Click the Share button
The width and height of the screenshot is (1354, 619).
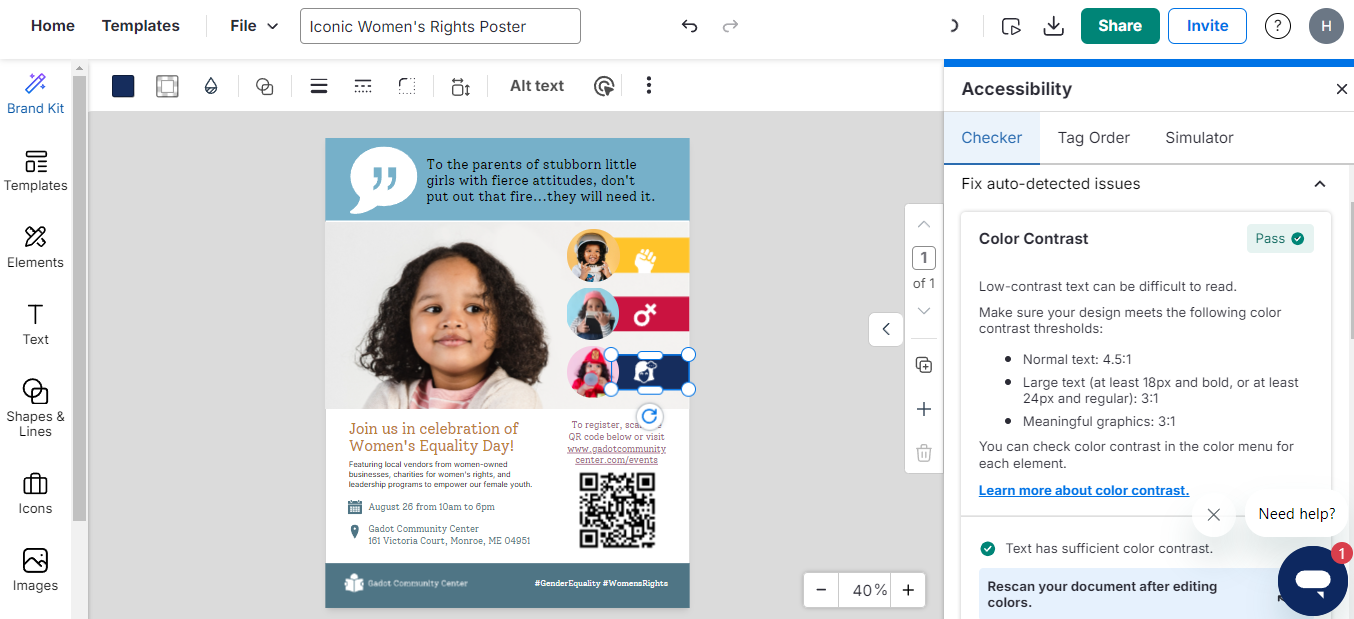coord(1120,26)
